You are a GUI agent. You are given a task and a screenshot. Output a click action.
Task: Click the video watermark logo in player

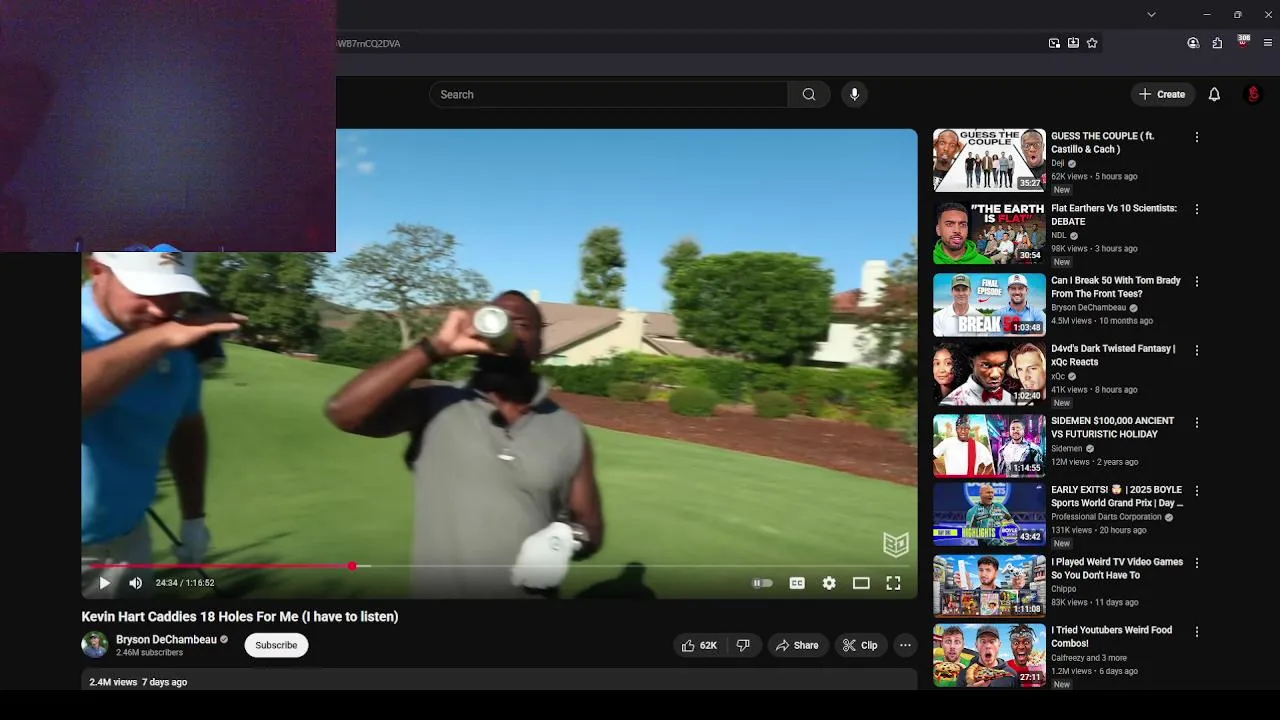tap(895, 543)
